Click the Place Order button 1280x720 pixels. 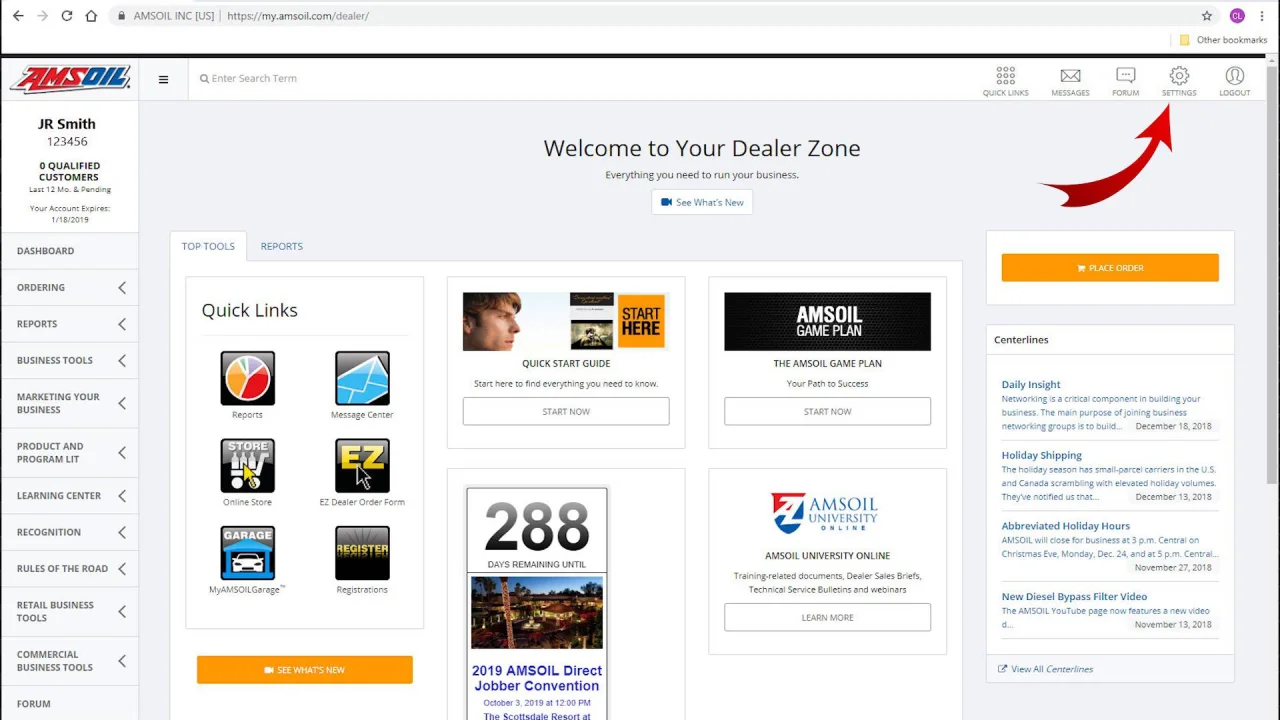[x=1110, y=268]
